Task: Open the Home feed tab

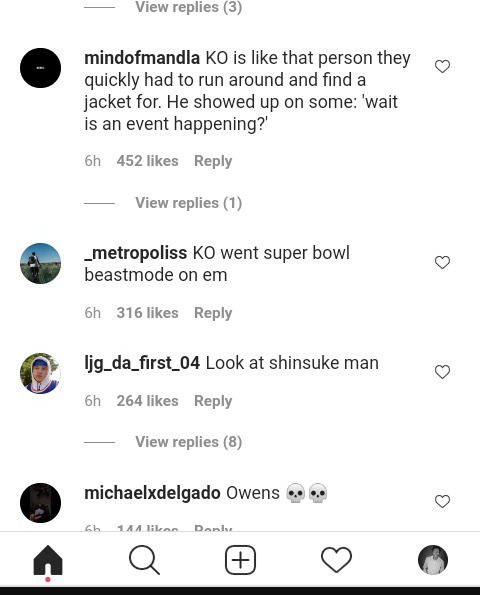Action: coord(48,560)
